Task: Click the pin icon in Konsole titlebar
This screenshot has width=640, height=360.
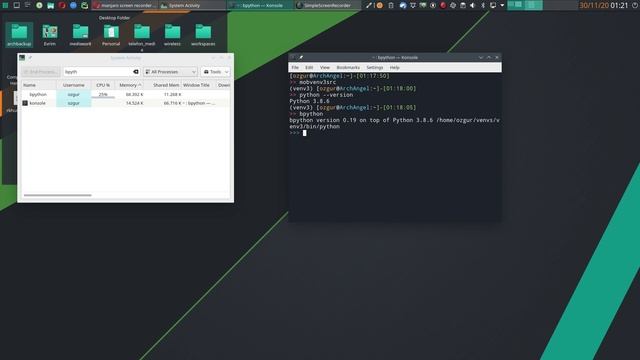Action: (x=301, y=58)
